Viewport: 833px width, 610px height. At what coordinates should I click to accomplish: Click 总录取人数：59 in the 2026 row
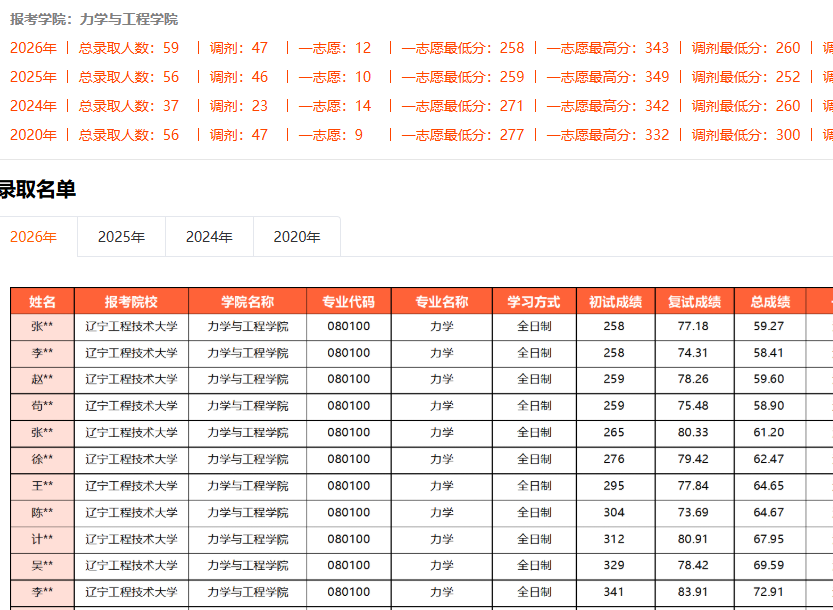coord(129,48)
